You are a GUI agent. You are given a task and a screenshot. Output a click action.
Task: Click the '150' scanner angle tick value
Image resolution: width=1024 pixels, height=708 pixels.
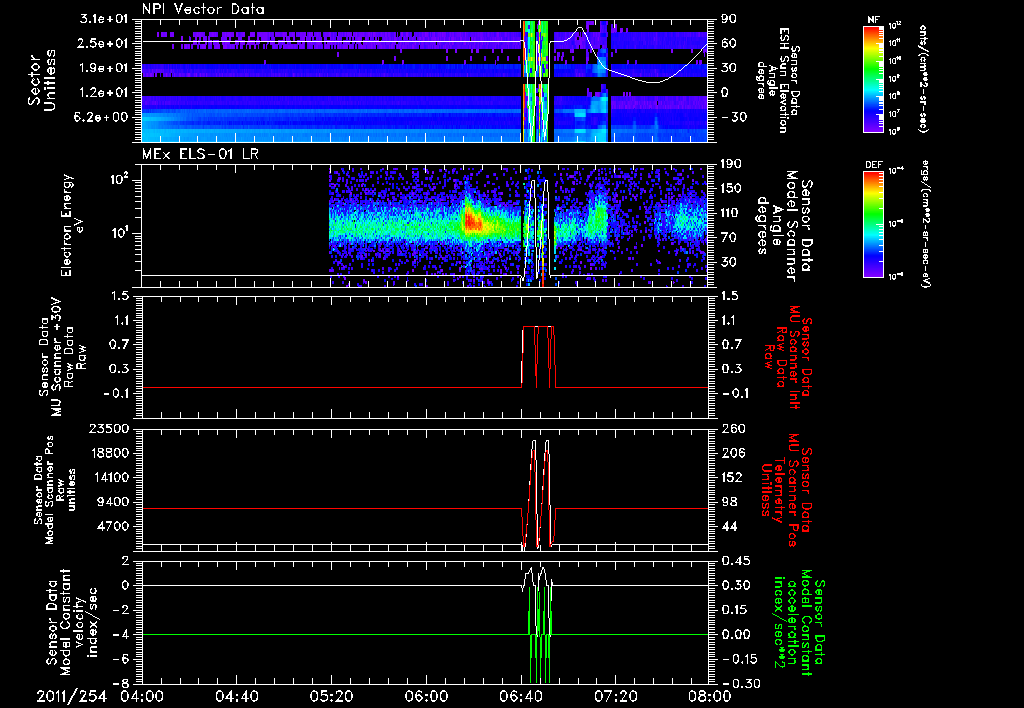tap(731, 189)
